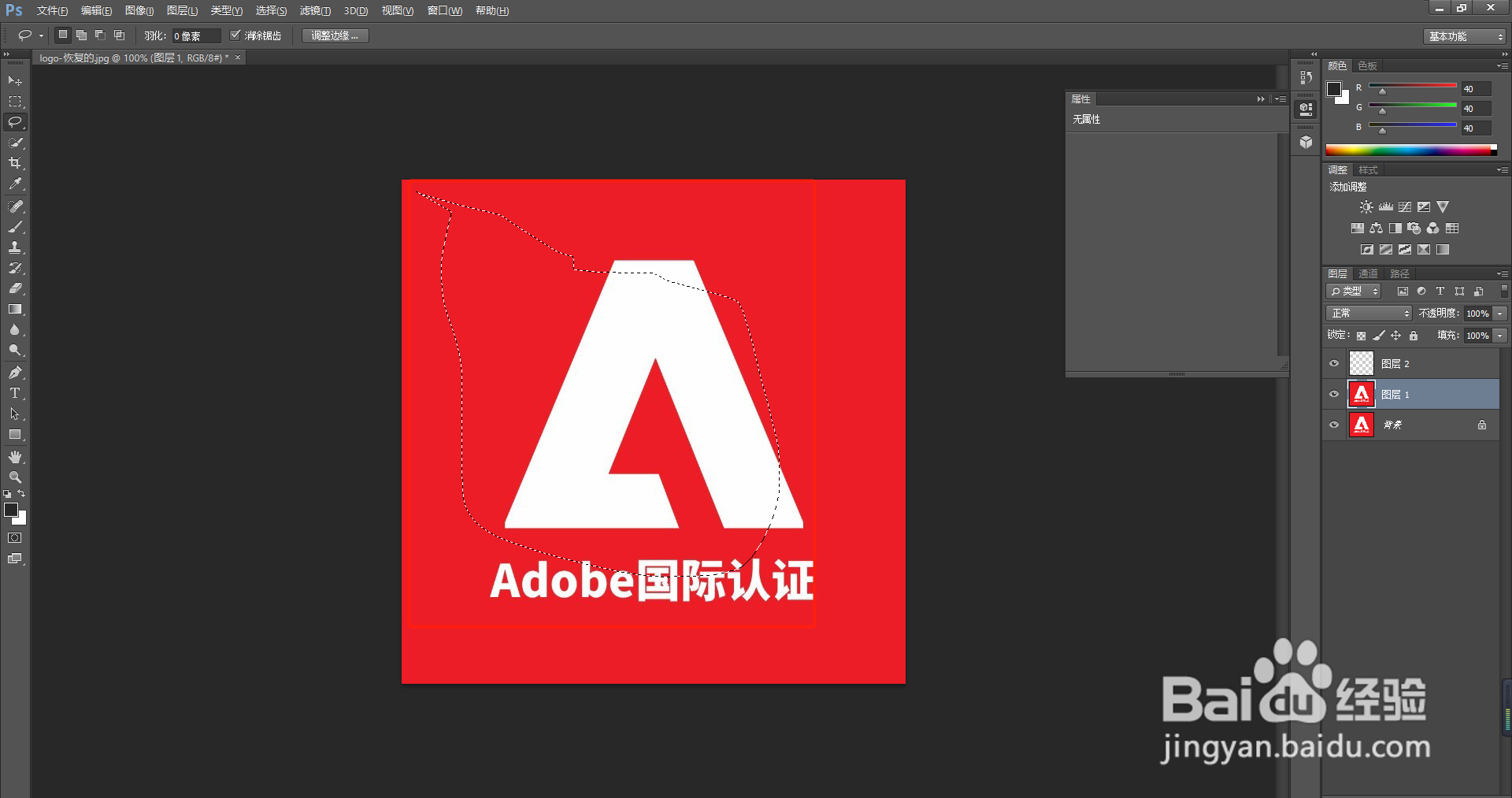Toggle Quick Mask mode icon
Screen dimensions: 1512x798
15,538
